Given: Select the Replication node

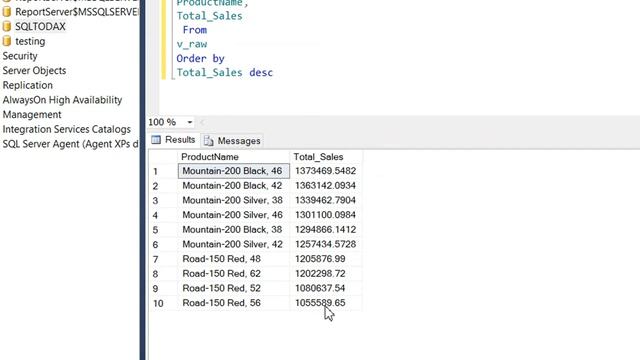Looking at the screenshot, I should pyautogui.click(x=28, y=85).
